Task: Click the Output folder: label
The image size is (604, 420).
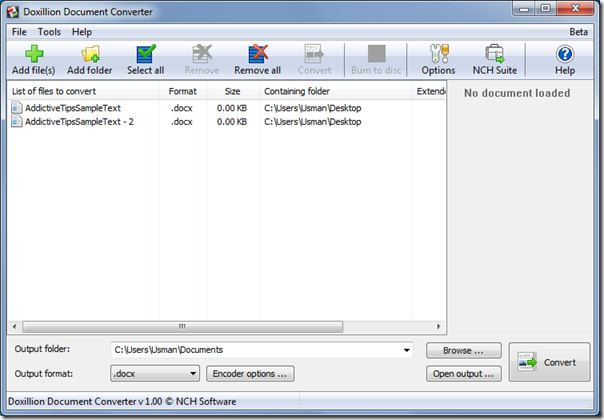Action: coord(42,349)
